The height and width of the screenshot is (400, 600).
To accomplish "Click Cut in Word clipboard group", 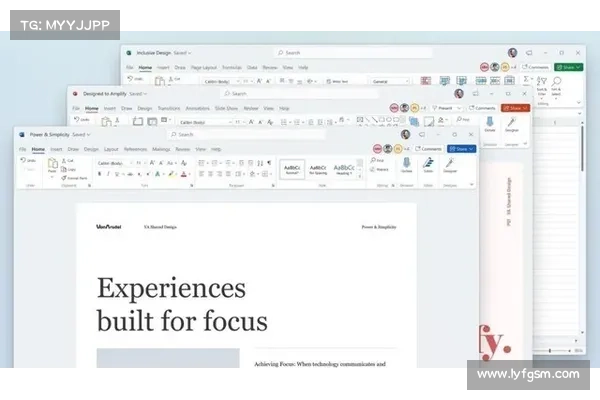I will pyautogui.click(x=68, y=161).
